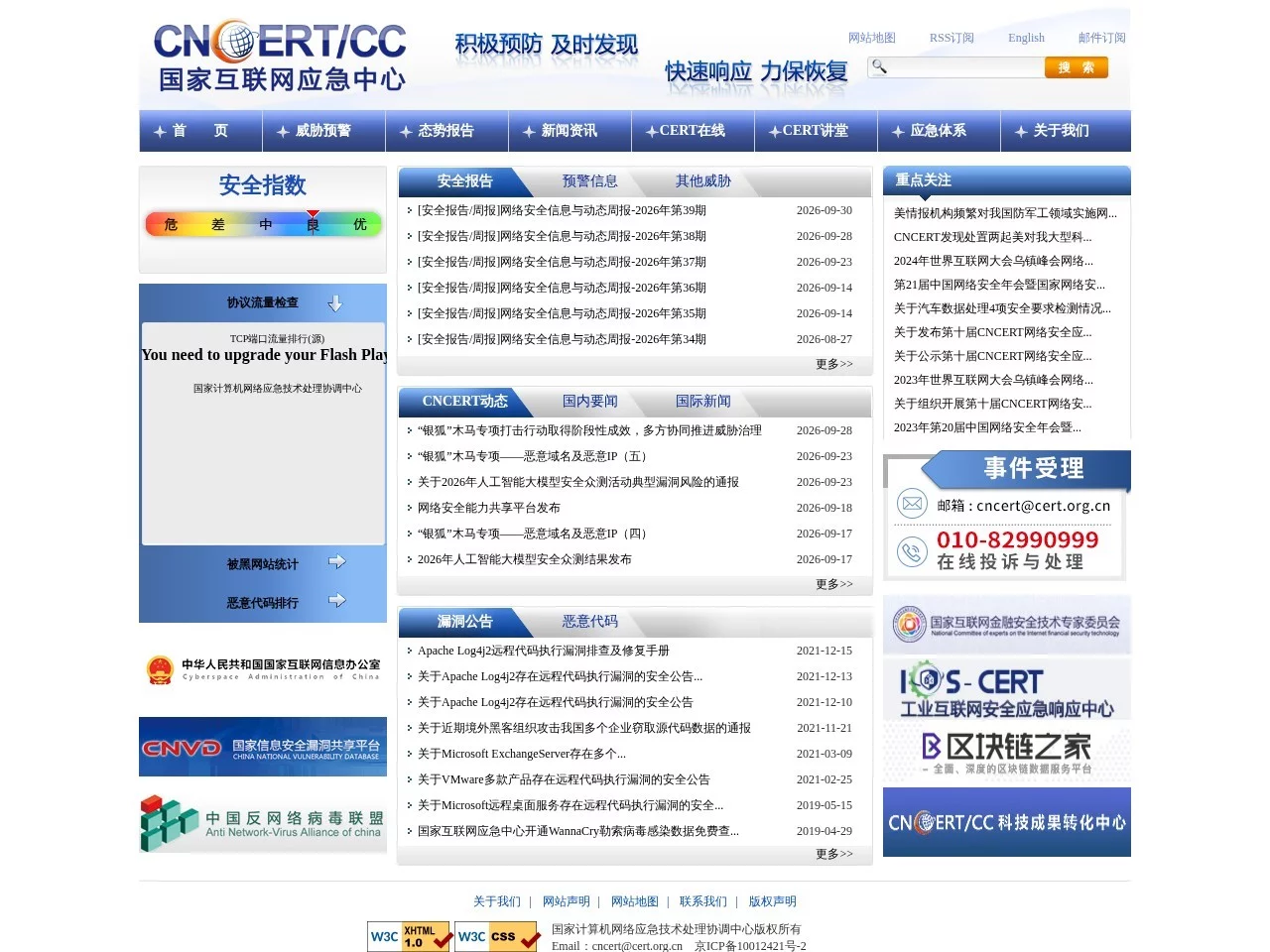The height and width of the screenshot is (952, 1270).
Task: Switch to the 漏洞公告 tab
Action: 464,622
